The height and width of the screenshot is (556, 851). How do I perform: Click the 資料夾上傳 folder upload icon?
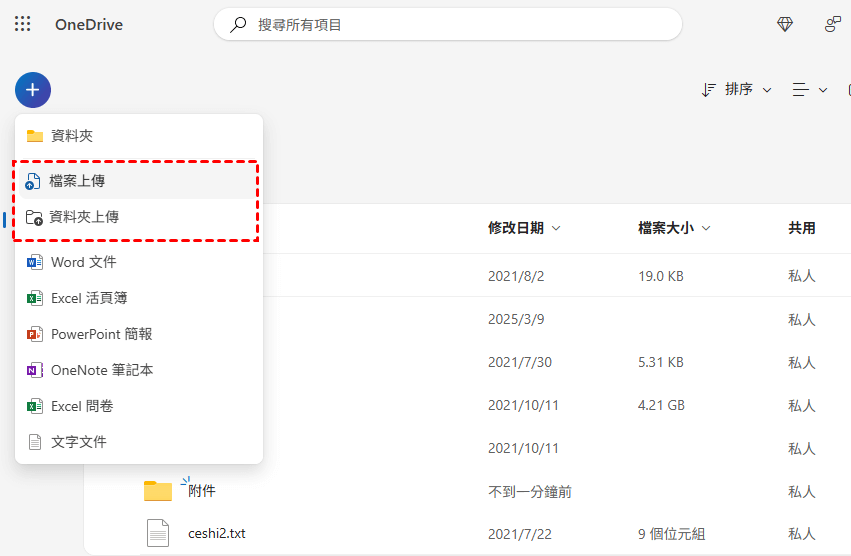(34, 217)
